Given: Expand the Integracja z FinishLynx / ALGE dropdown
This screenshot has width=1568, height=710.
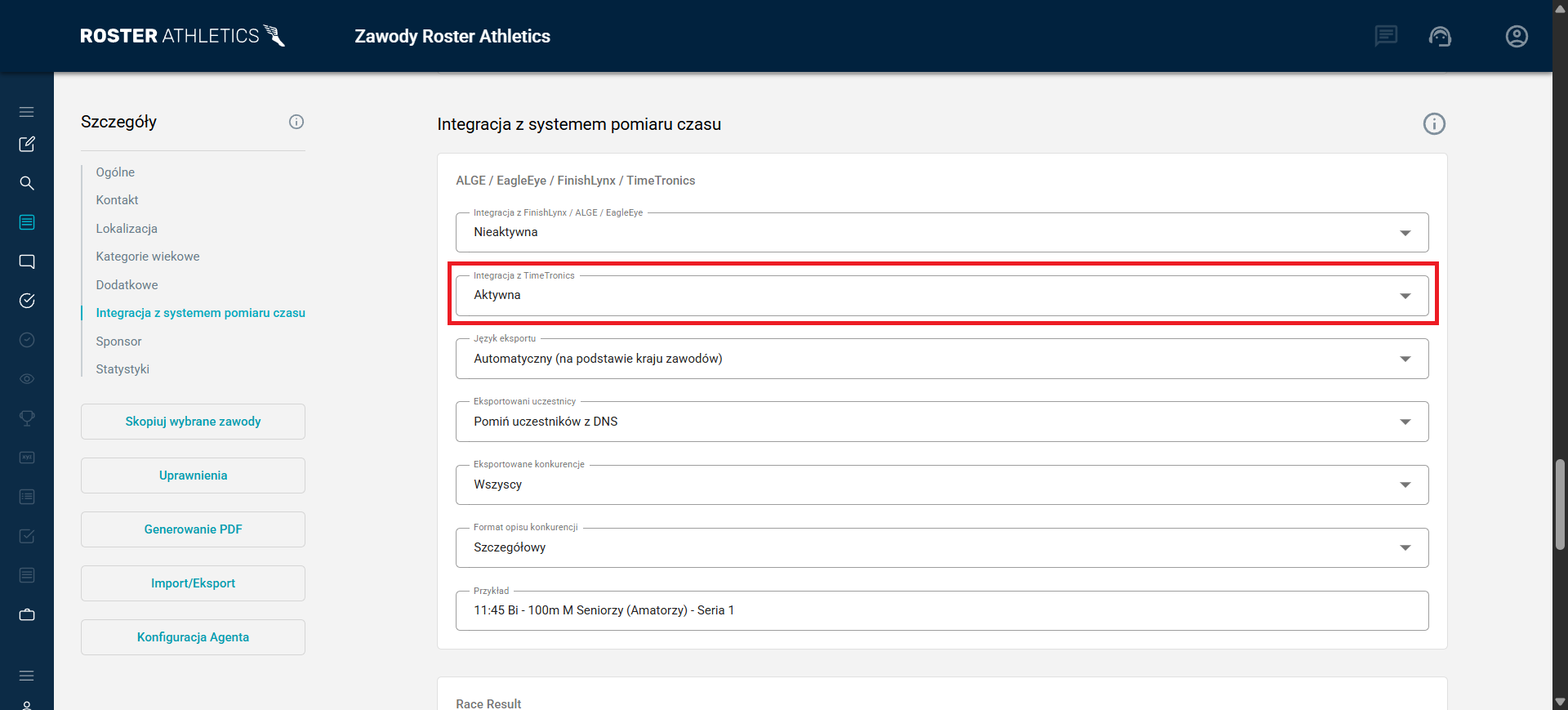Looking at the screenshot, I should 942,232.
